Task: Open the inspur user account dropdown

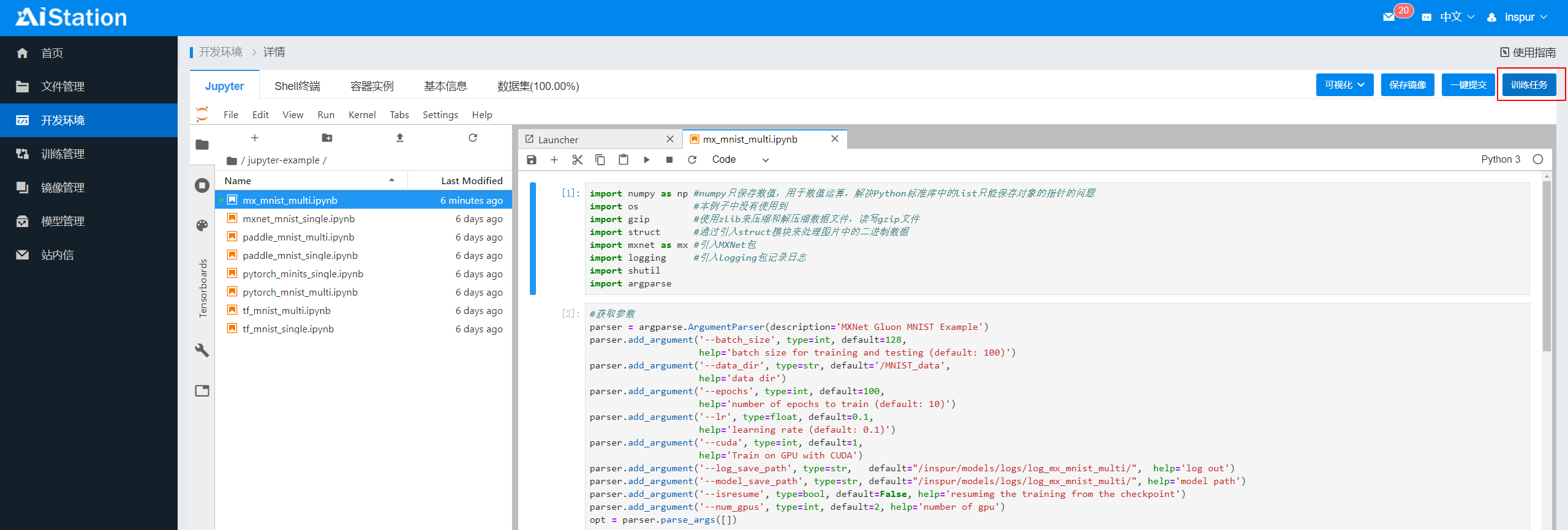Action: tap(1519, 17)
